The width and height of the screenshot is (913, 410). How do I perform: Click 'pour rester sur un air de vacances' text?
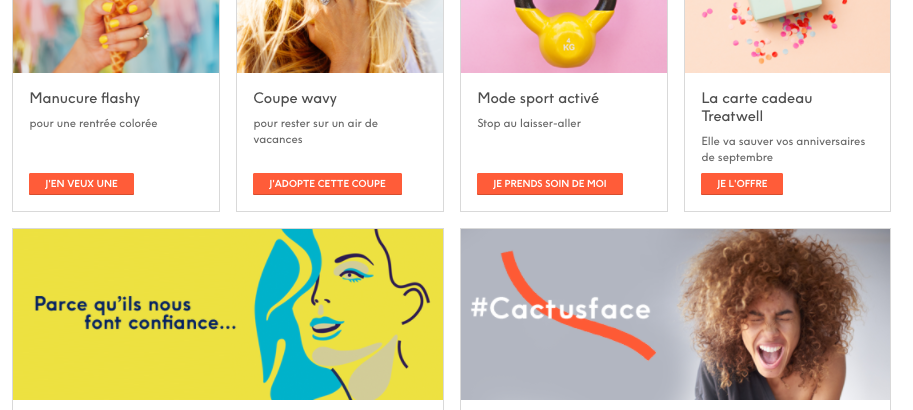tap(316, 132)
